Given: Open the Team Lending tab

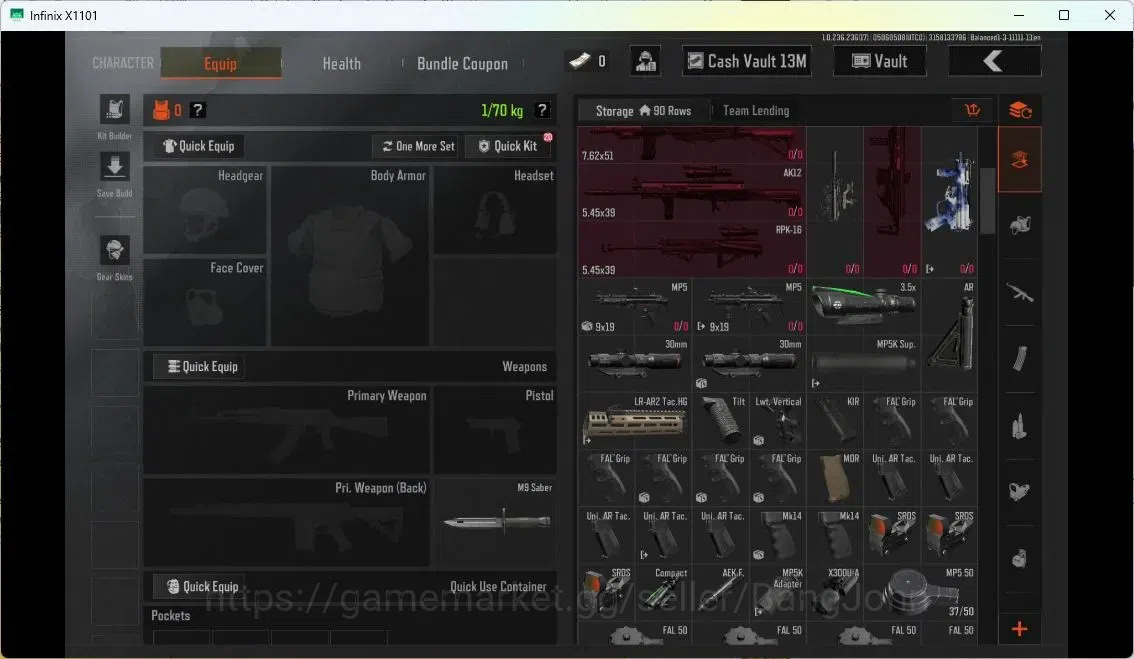Looking at the screenshot, I should pos(756,111).
